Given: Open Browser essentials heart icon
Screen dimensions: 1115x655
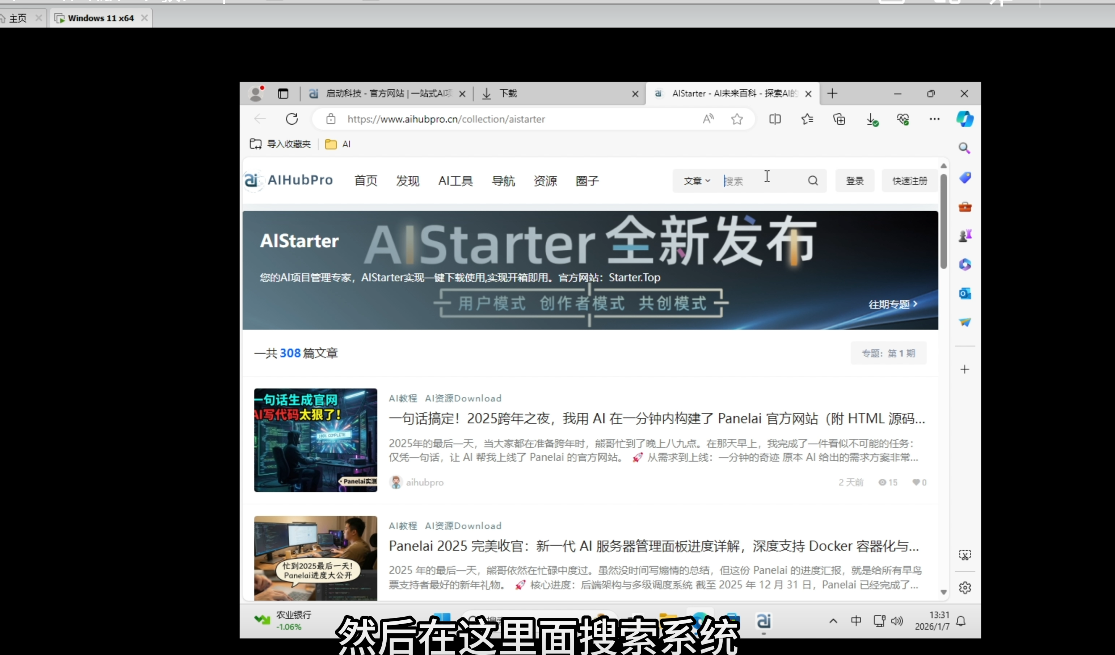Looking at the screenshot, I should coord(903,119).
